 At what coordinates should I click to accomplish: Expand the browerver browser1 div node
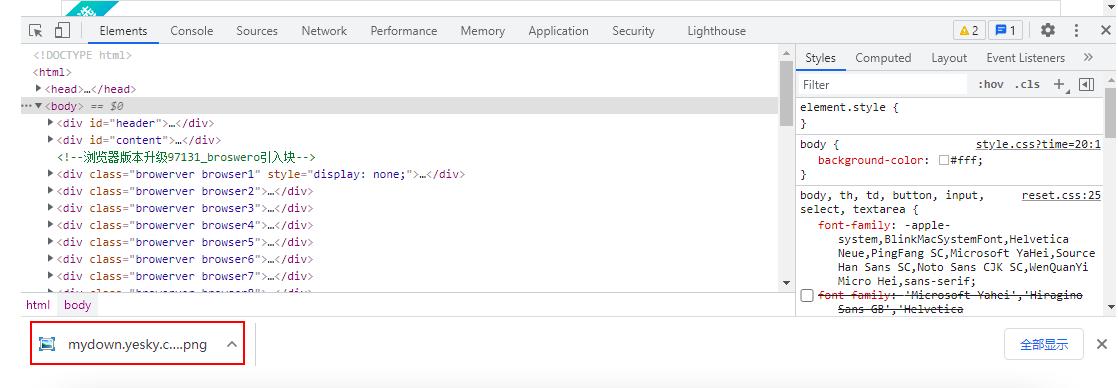[51, 173]
